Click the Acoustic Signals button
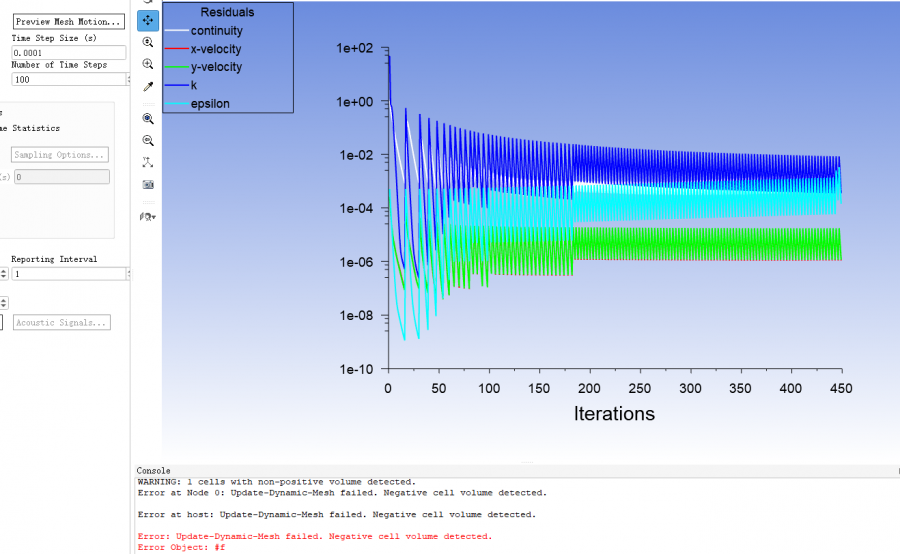The height and width of the screenshot is (554, 900). (x=61, y=323)
